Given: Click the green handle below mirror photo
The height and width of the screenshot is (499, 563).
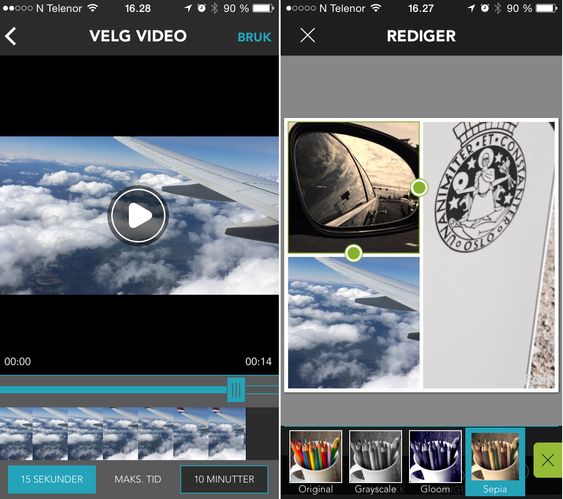Looking at the screenshot, I should 354,253.
